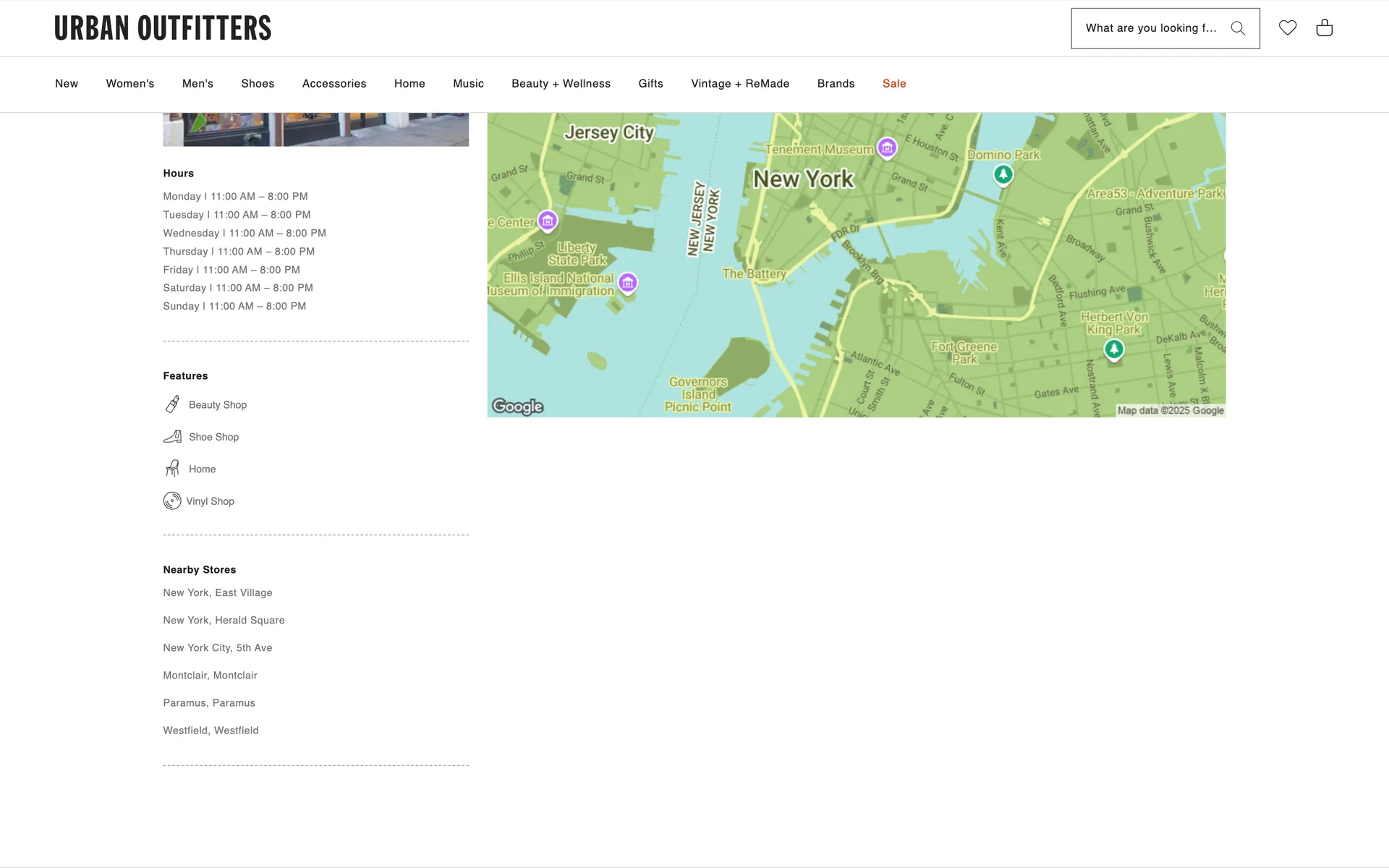The width and height of the screenshot is (1389, 868).
Task: Click the Domino Park tree marker
Action: tap(1003, 174)
